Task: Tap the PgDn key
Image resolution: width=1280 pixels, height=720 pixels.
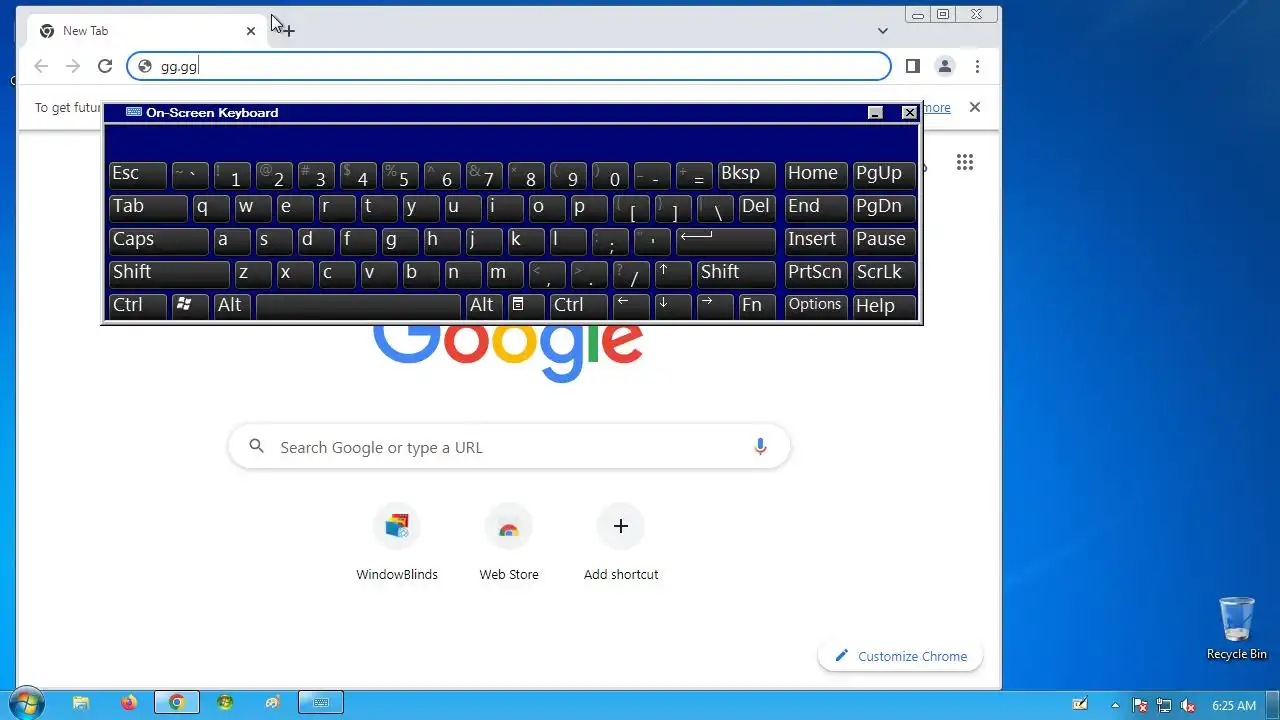Action: tap(884, 208)
